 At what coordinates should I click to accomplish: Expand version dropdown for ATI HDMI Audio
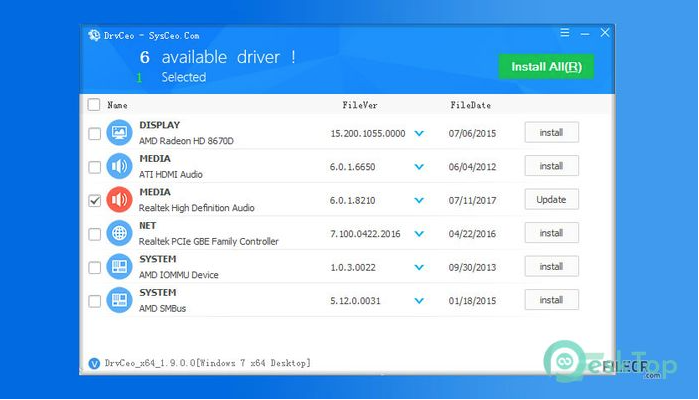[x=419, y=166]
